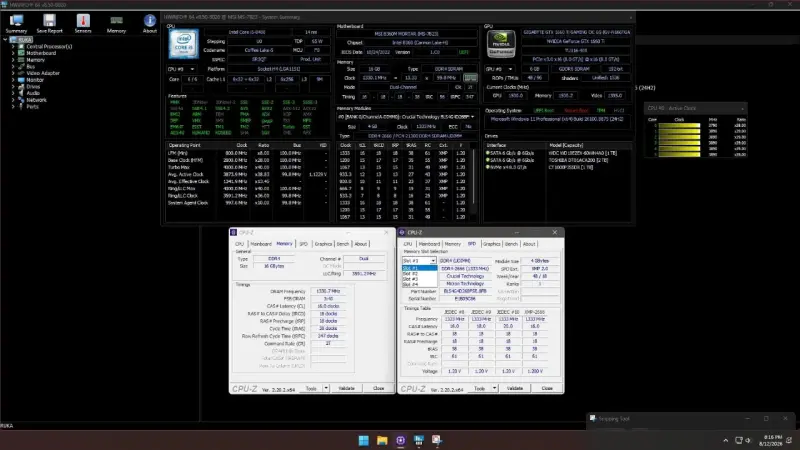Open Tools dropdown arrow in CPU-Z Memory window

[x=326, y=388]
